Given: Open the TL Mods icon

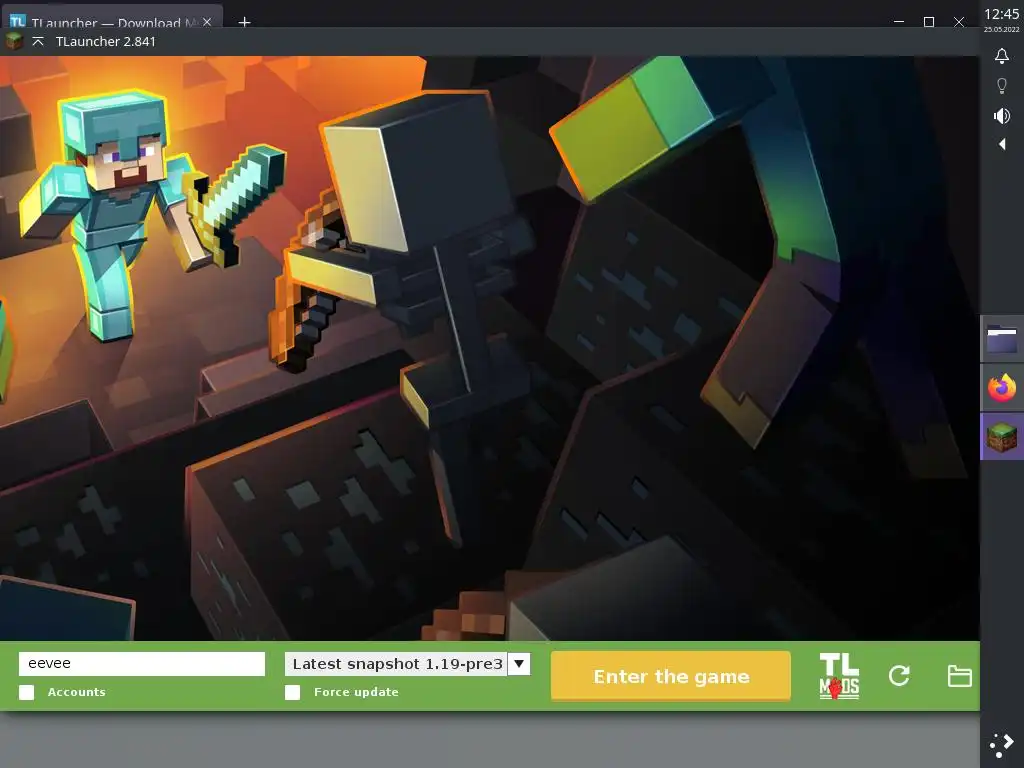Looking at the screenshot, I should pyautogui.click(x=839, y=677).
